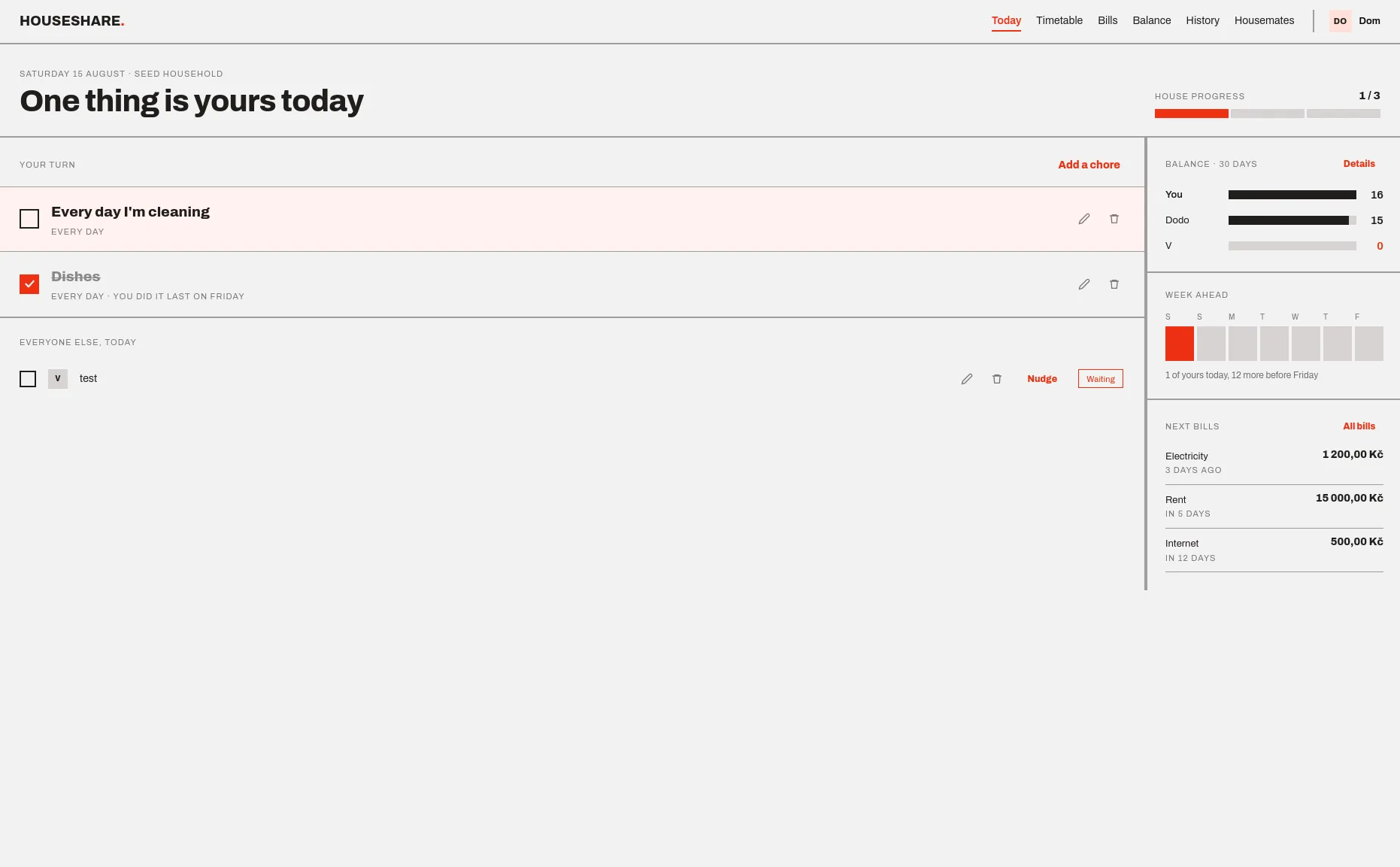Edit the Dishes chore
1400x867 pixels.
click(x=1083, y=284)
